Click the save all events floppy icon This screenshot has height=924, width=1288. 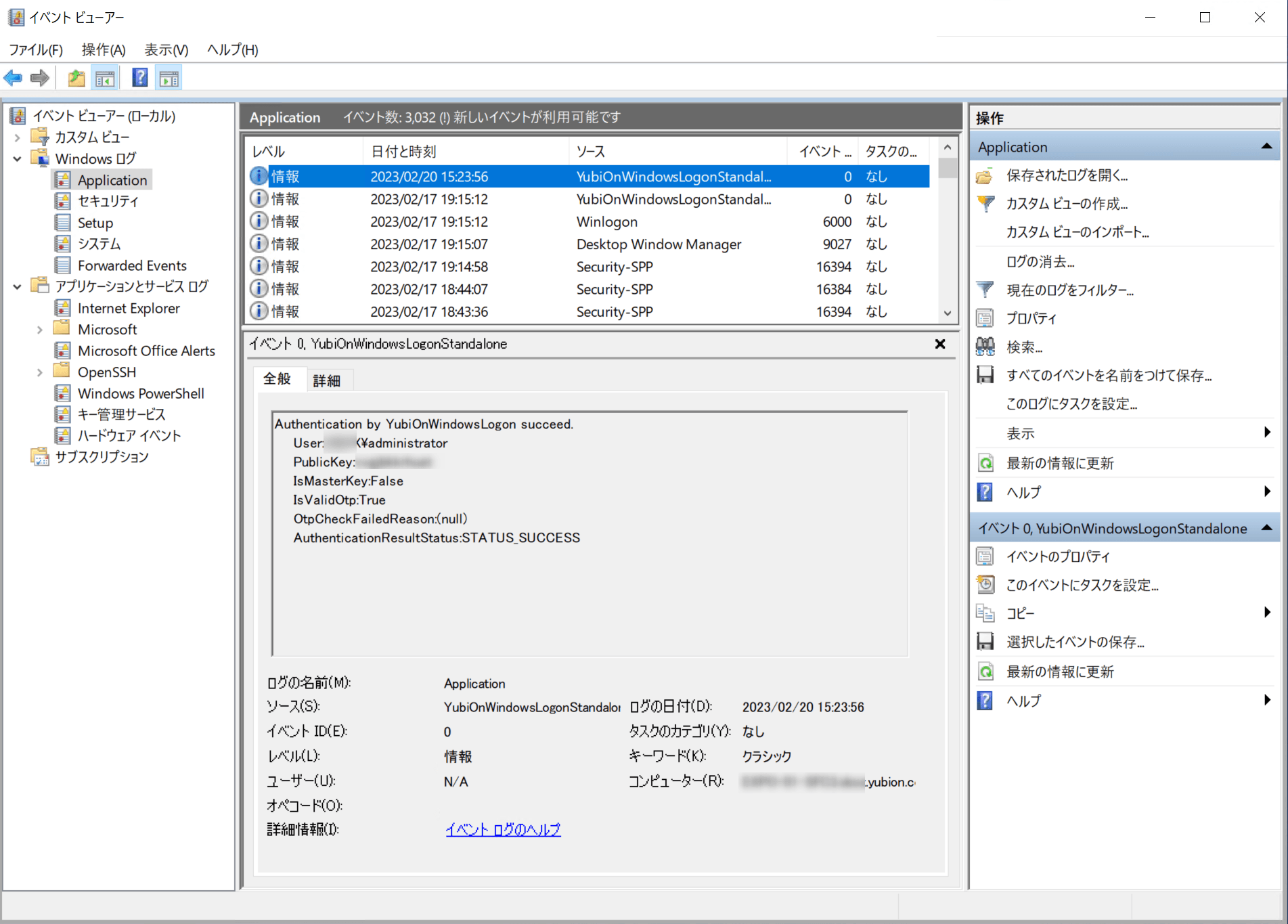[985, 375]
